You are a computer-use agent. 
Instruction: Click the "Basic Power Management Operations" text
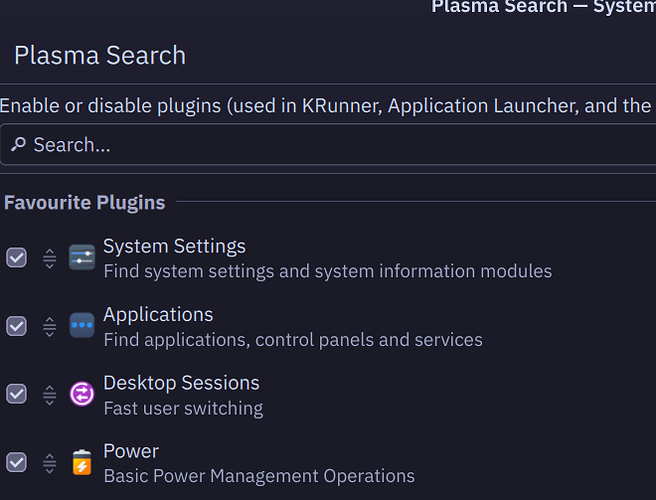click(x=259, y=476)
